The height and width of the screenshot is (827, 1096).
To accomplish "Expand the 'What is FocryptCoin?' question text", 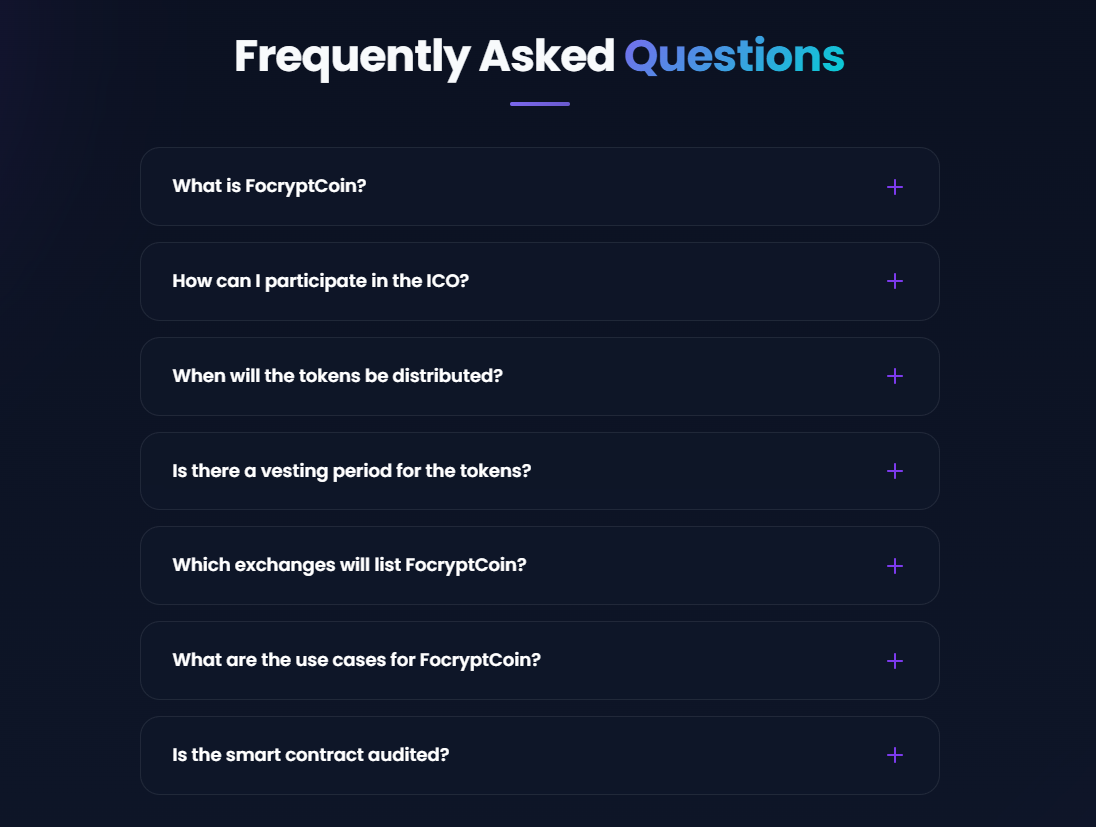I will coord(269,186).
